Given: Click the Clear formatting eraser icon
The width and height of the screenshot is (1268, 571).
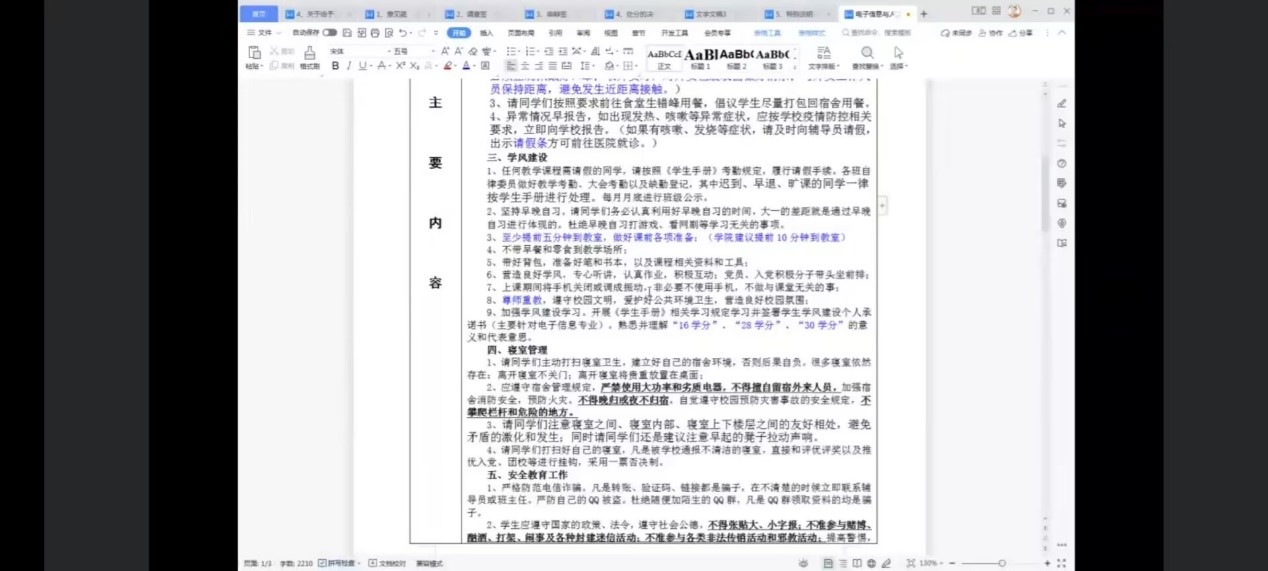Looking at the screenshot, I should click(473, 51).
